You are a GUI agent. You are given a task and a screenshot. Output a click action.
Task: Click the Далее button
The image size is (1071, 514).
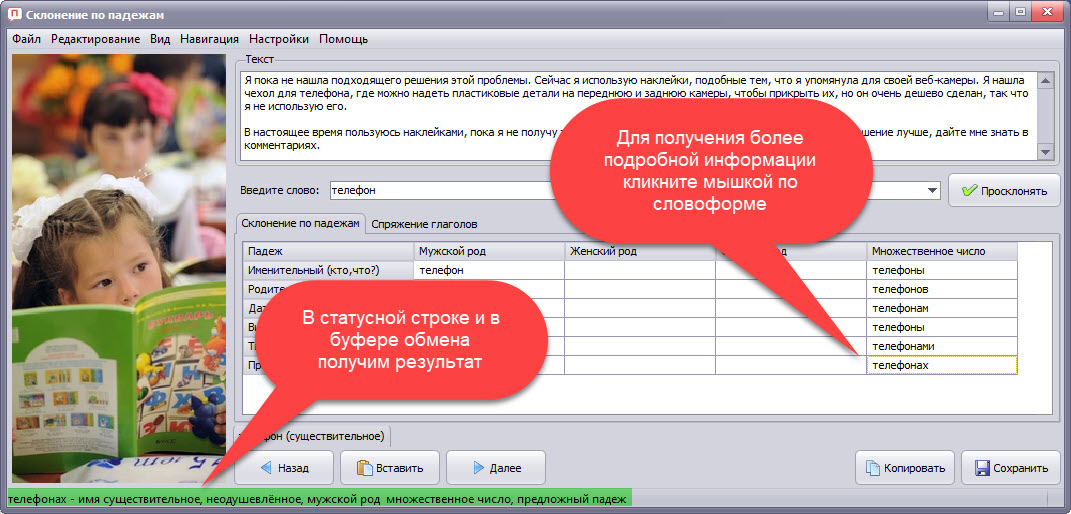point(496,468)
